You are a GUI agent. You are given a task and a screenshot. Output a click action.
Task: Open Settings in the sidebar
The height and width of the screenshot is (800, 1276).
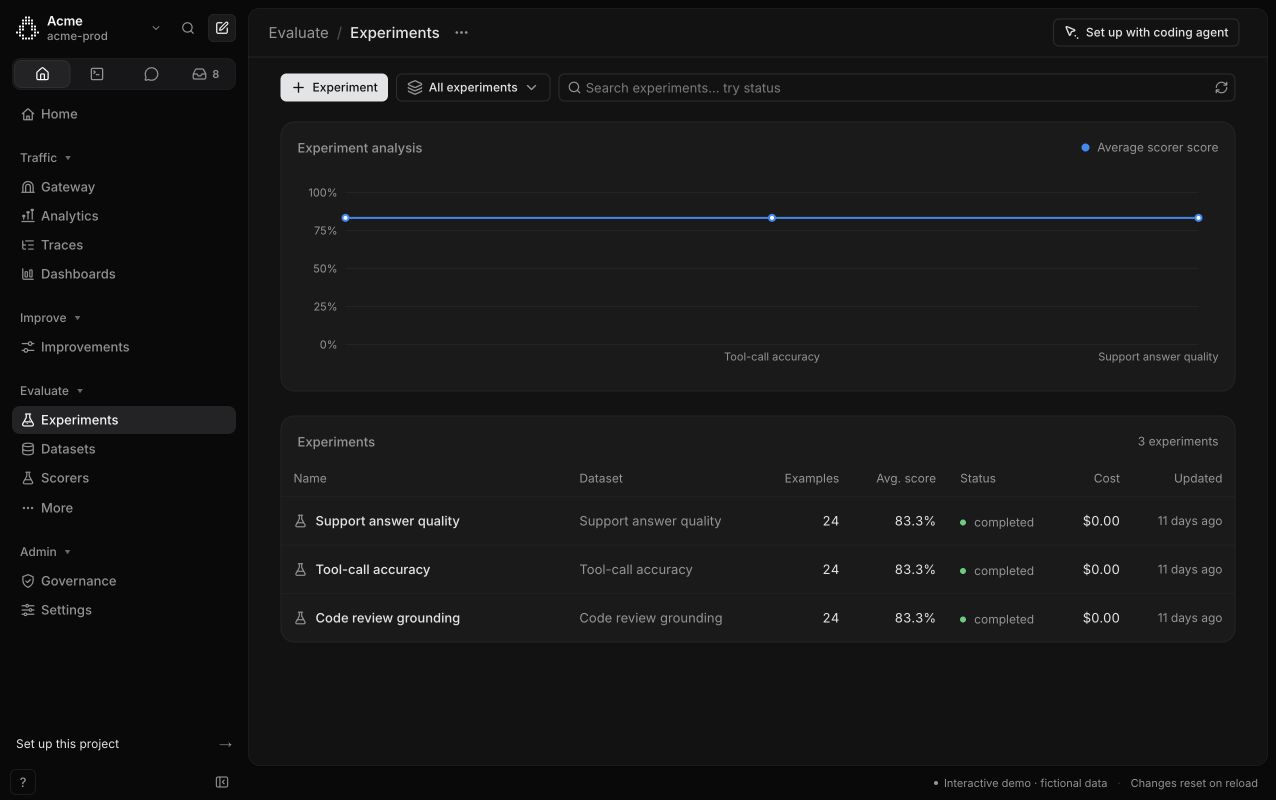click(124, 610)
